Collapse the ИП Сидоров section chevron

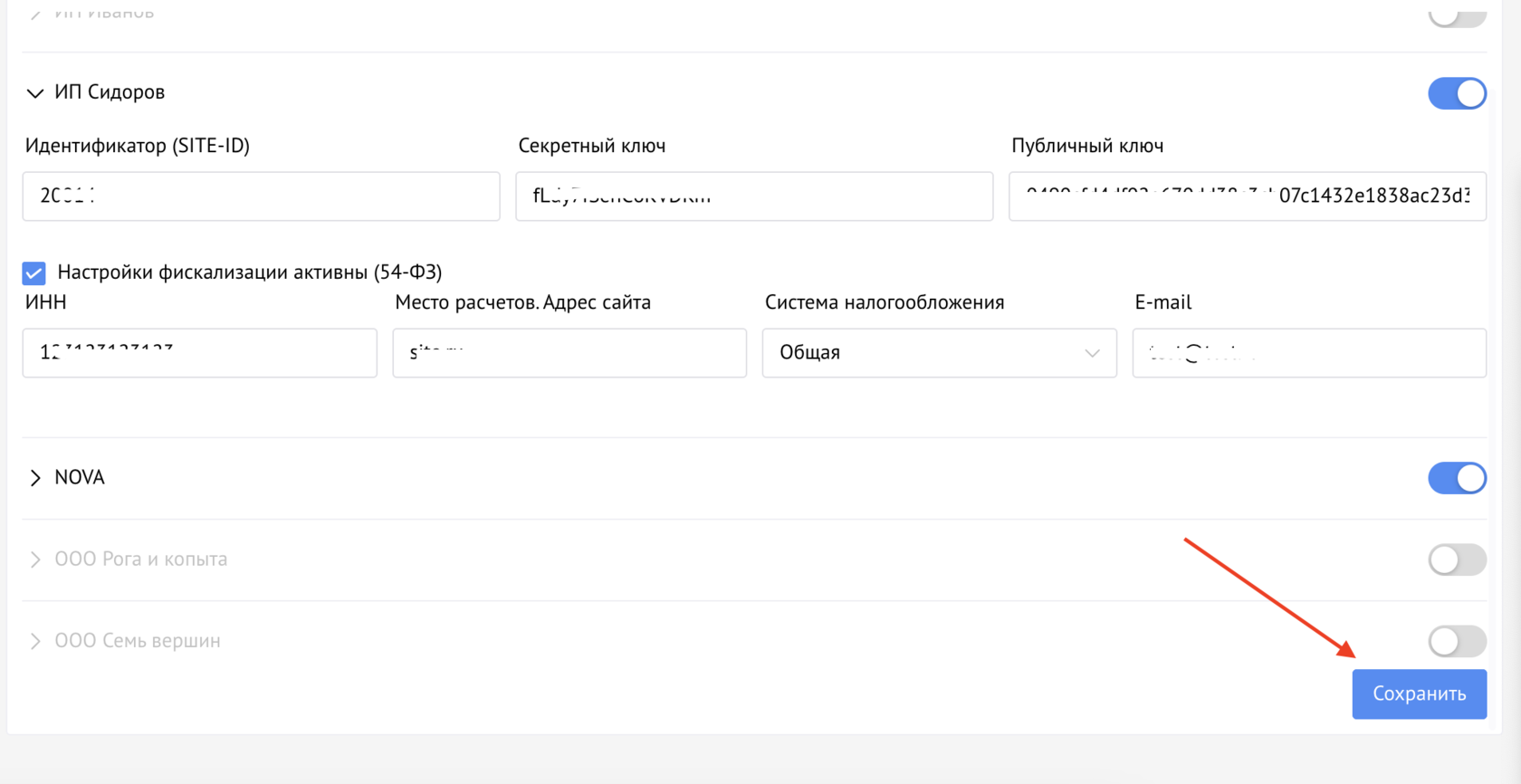(x=34, y=93)
